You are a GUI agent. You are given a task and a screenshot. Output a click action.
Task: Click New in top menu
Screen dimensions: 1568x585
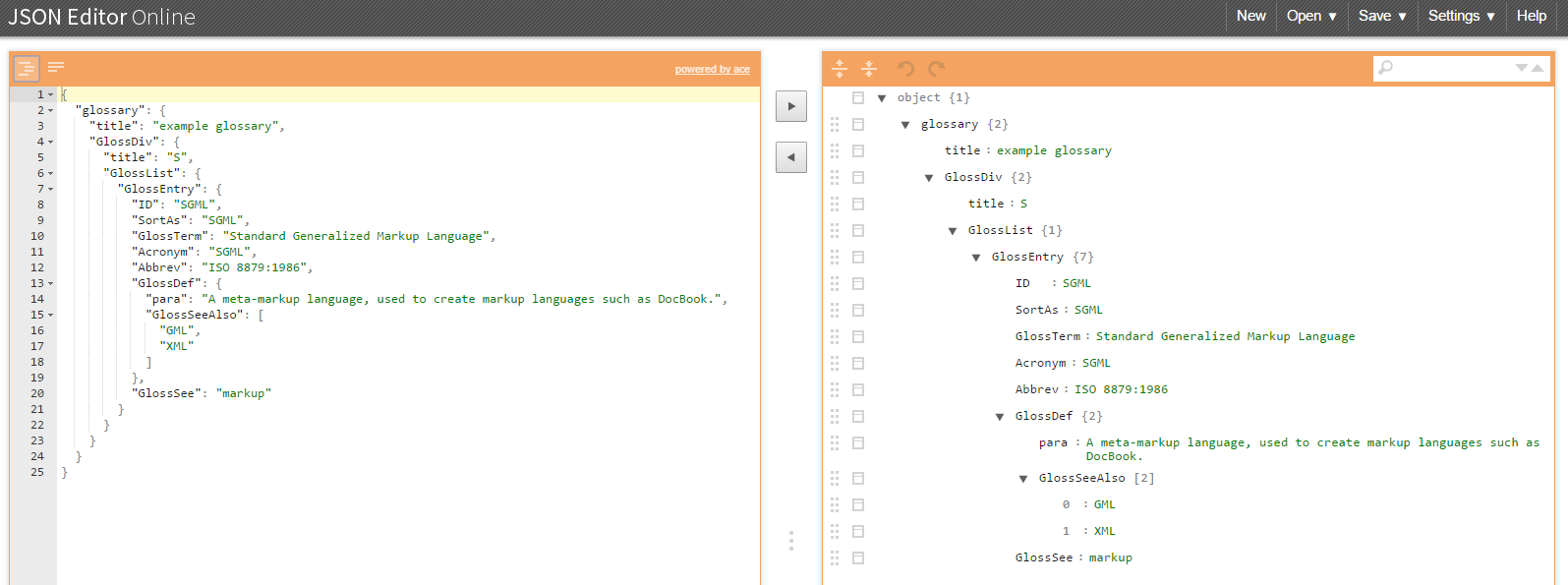pyautogui.click(x=1251, y=16)
